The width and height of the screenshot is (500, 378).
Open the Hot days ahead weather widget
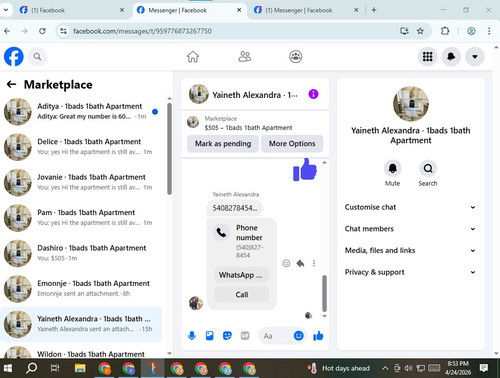(x=339, y=368)
